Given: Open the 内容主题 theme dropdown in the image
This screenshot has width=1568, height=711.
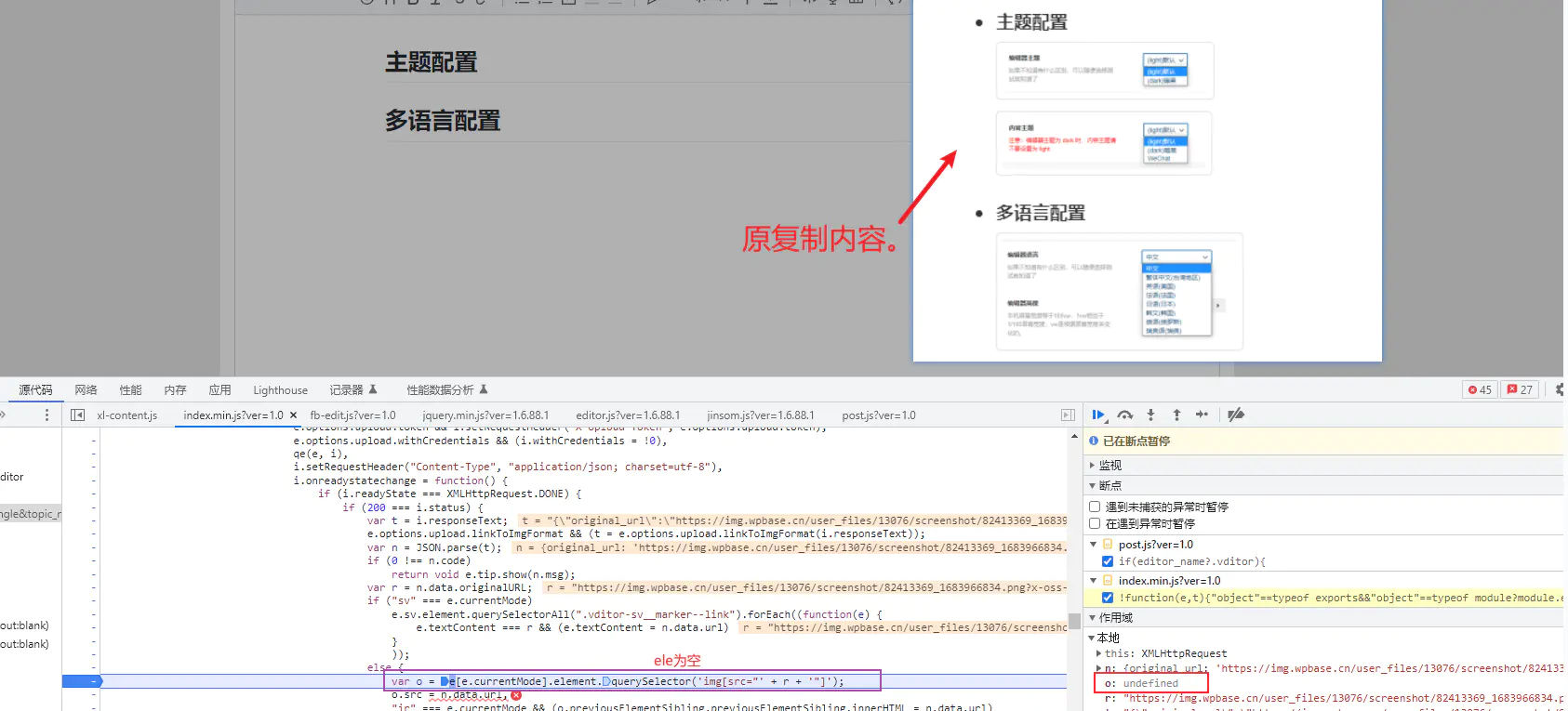Looking at the screenshot, I should [x=1165, y=130].
